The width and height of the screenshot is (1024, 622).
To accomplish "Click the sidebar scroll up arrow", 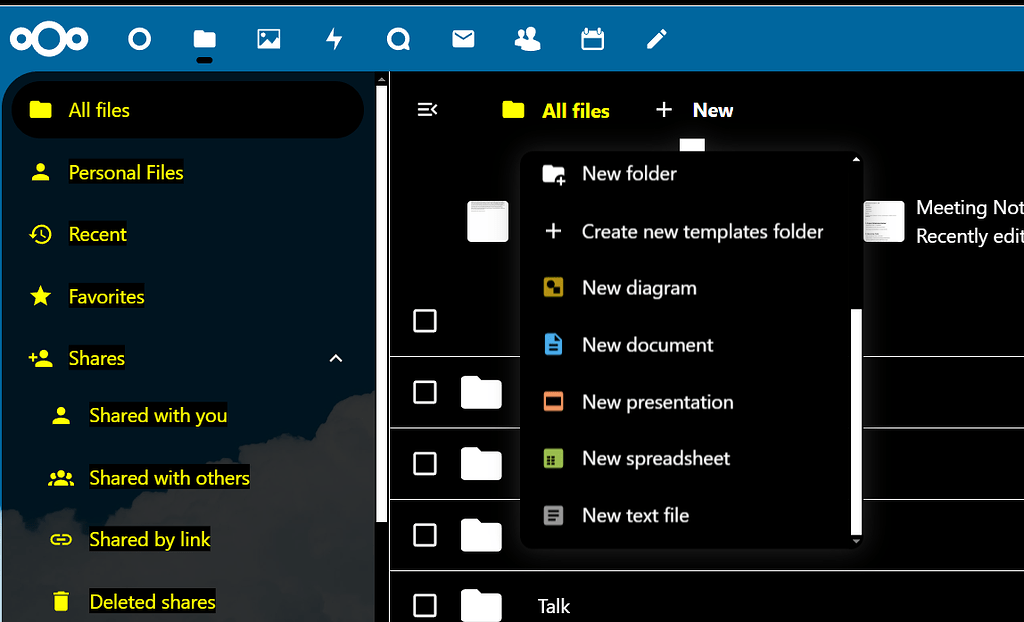I will point(381,80).
